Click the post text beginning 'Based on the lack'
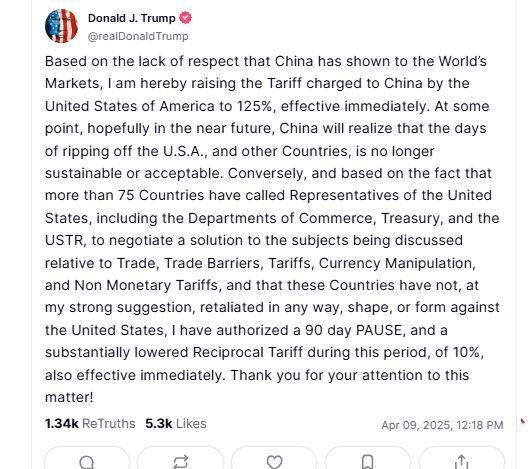 click(272, 229)
